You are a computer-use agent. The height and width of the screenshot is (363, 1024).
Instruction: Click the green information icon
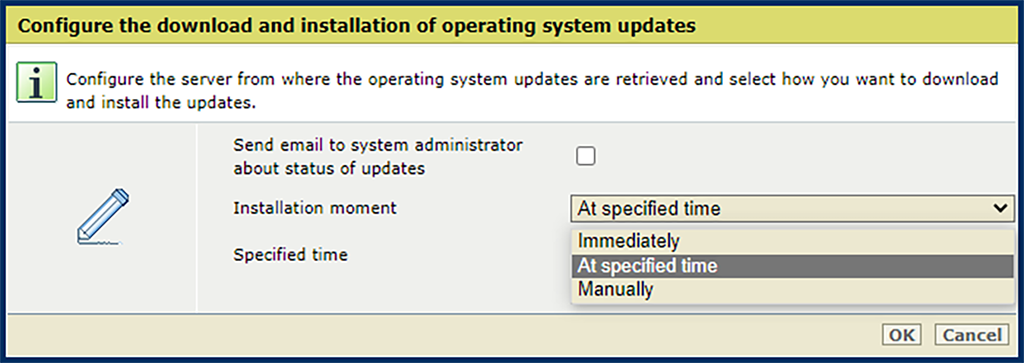click(37, 82)
